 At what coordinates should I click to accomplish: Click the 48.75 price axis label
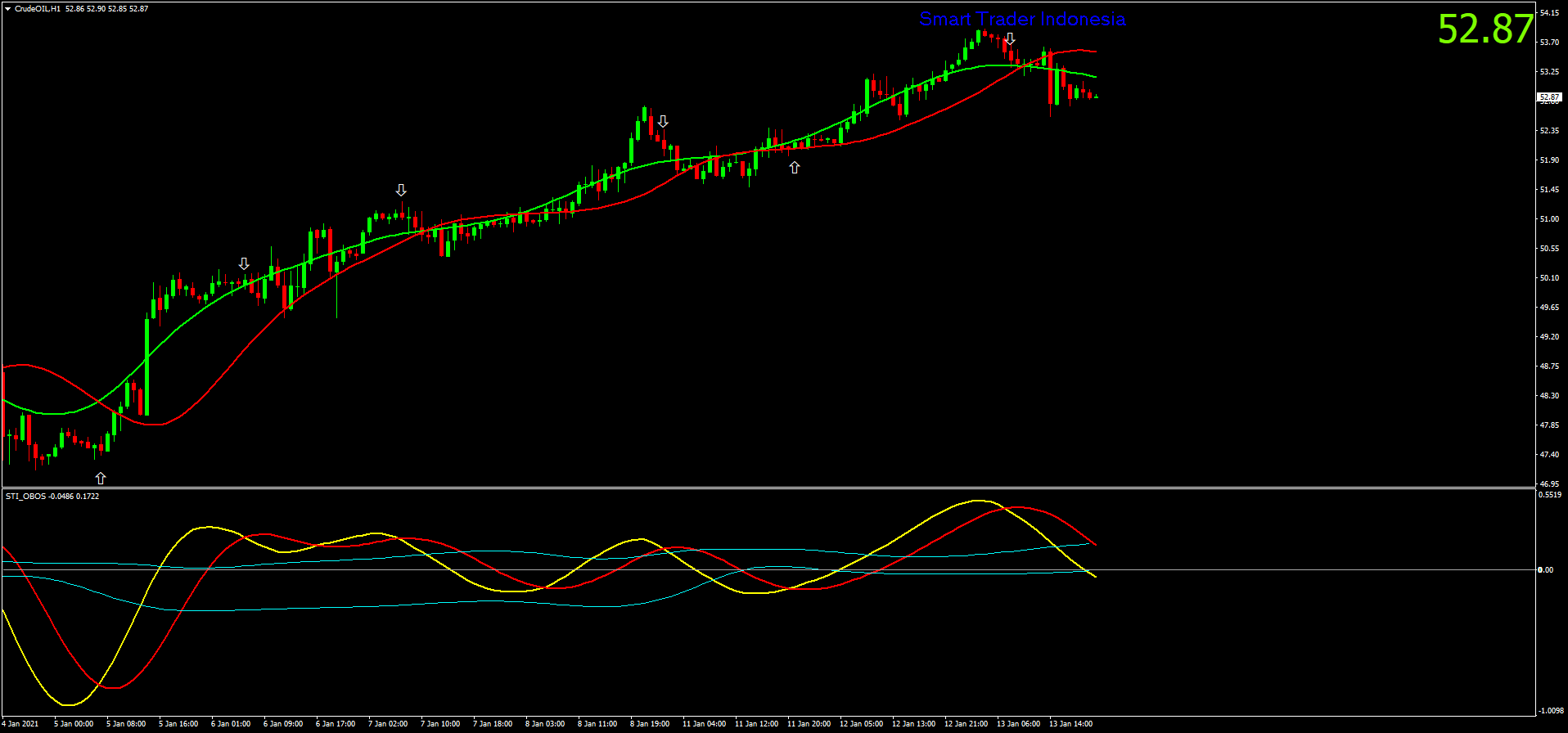coord(1549,366)
